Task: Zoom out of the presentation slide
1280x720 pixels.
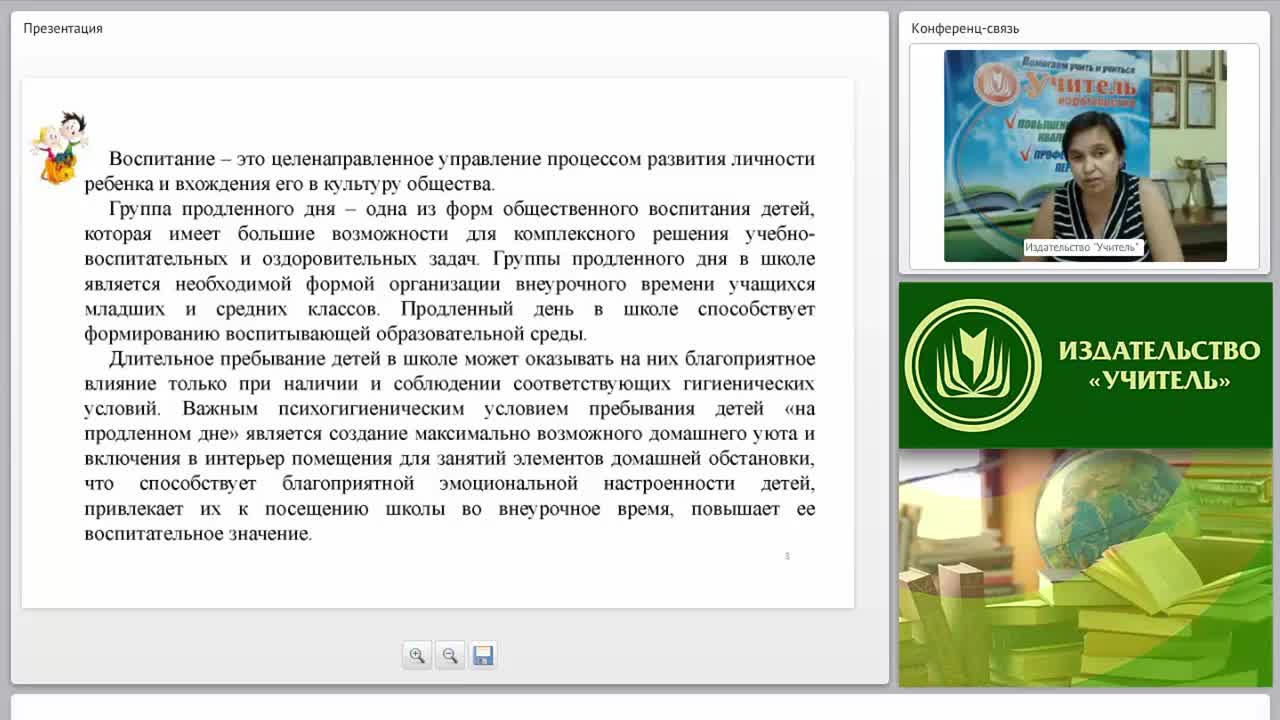Action: (x=450, y=655)
